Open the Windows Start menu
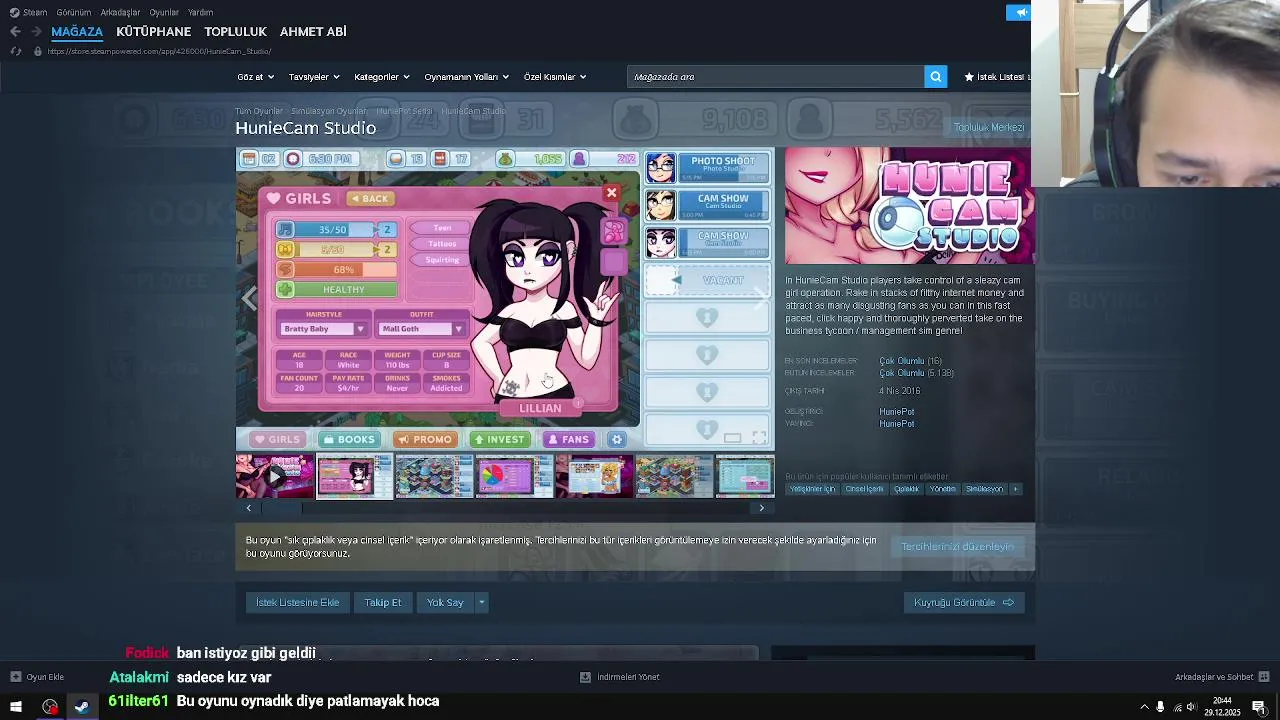Image resolution: width=1280 pixels, height=720 pixels. pyautogui.click(x=15, y=707)
